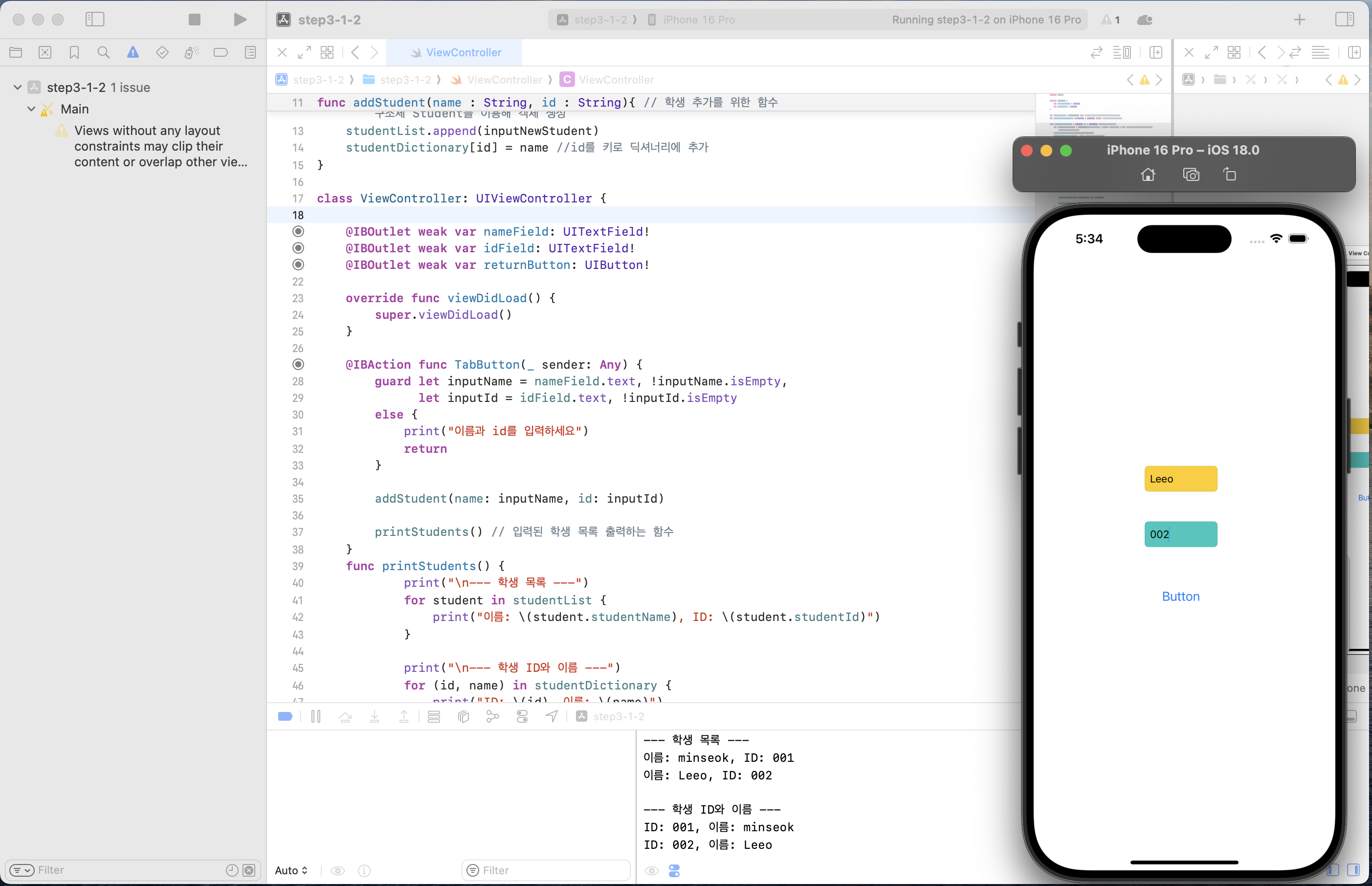Click the TabButton action connection circle
Viewport: 1372px width, 886px height.
tap(298, 364)
